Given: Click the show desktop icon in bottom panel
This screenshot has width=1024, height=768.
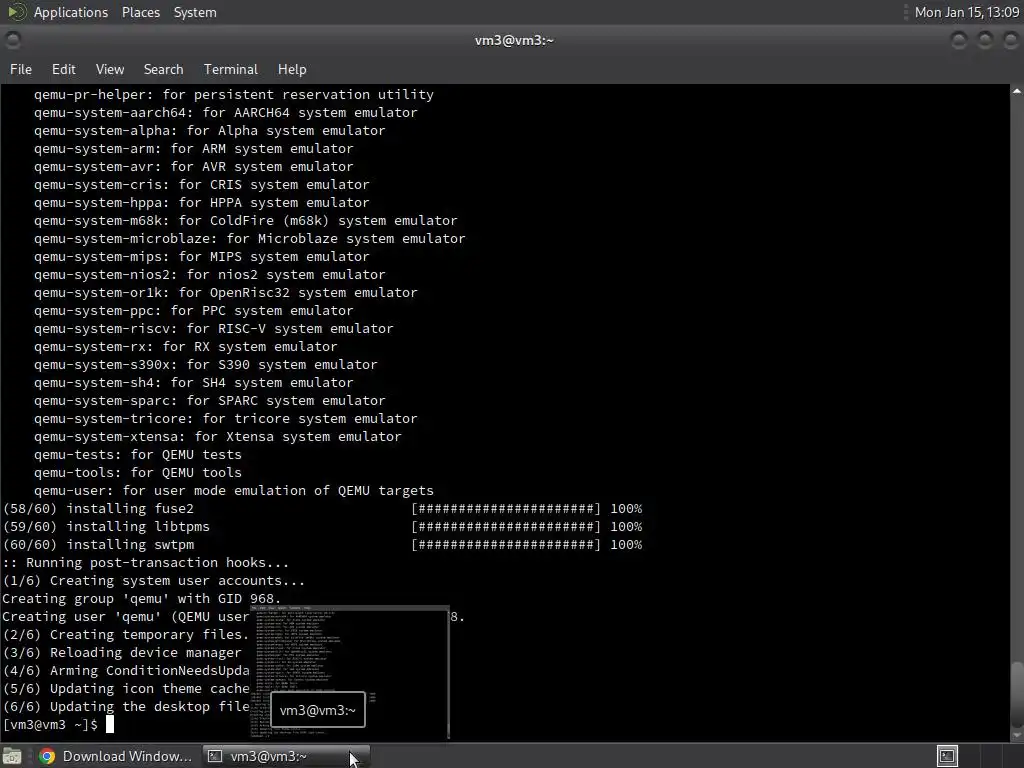Looking at the screenshot, I should click(12, 756).
